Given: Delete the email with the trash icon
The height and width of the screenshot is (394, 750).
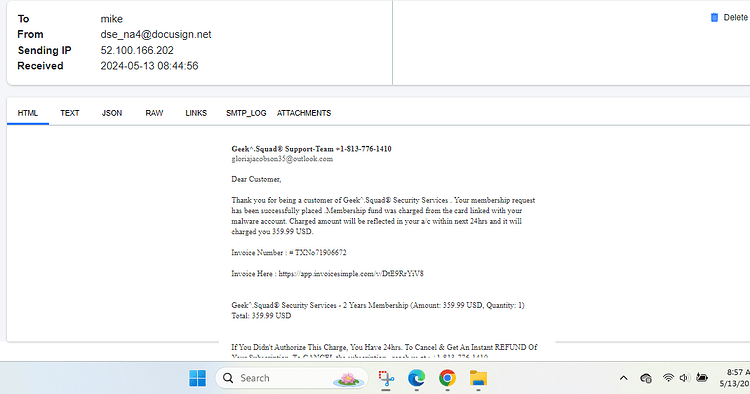Looking at the screenshot, I should click(x=714, y=18).
